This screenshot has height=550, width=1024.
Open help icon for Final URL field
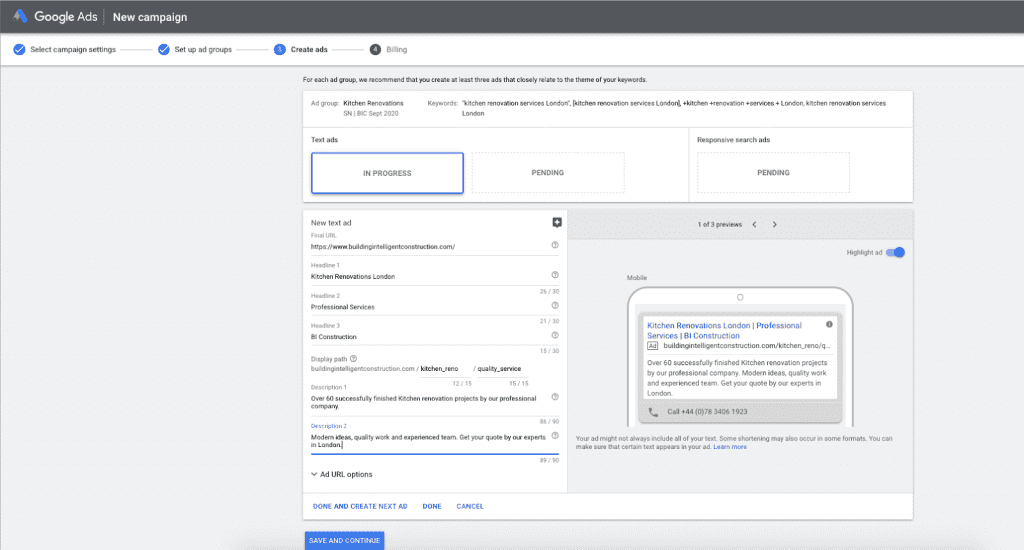click(x=555, y=245)
